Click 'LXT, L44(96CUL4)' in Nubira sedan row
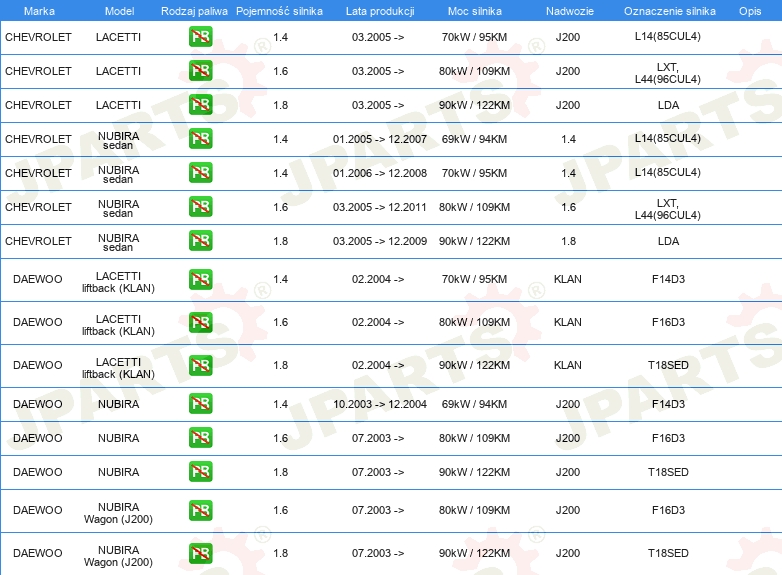The image size is (782, 575). pos(667,209)
